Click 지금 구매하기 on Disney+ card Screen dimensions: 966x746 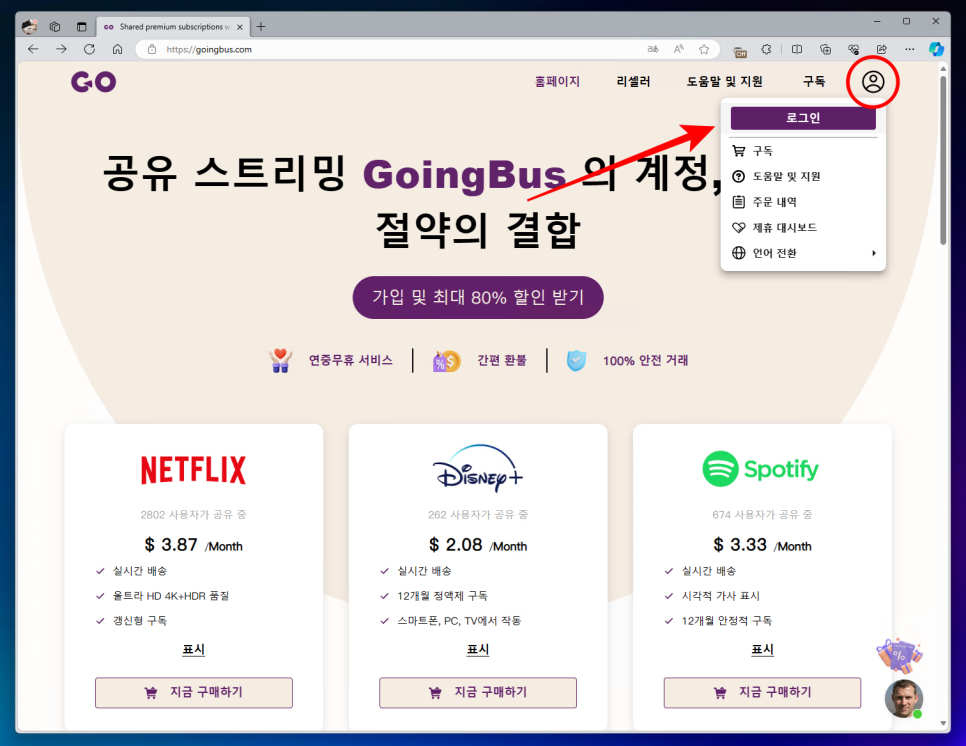click(478, 692)
